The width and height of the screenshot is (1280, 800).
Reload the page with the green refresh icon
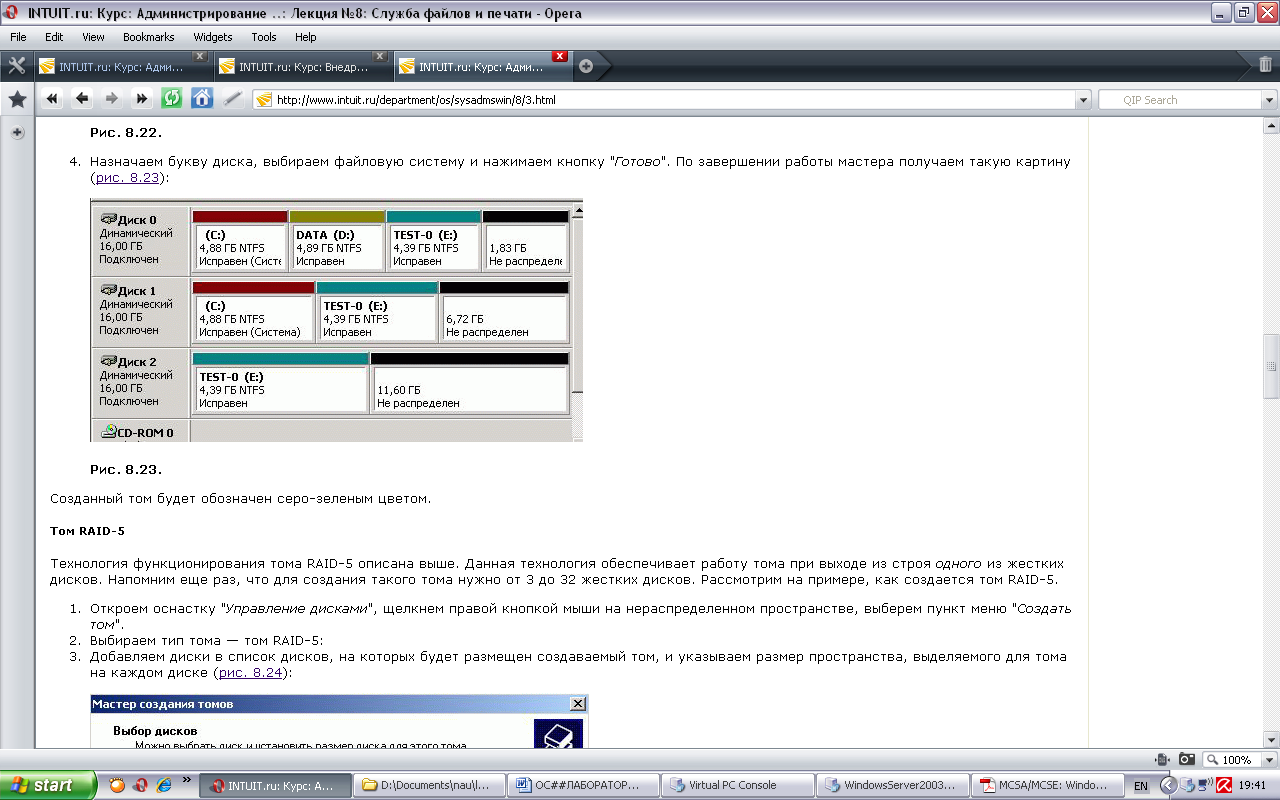(x=172, y=98)
